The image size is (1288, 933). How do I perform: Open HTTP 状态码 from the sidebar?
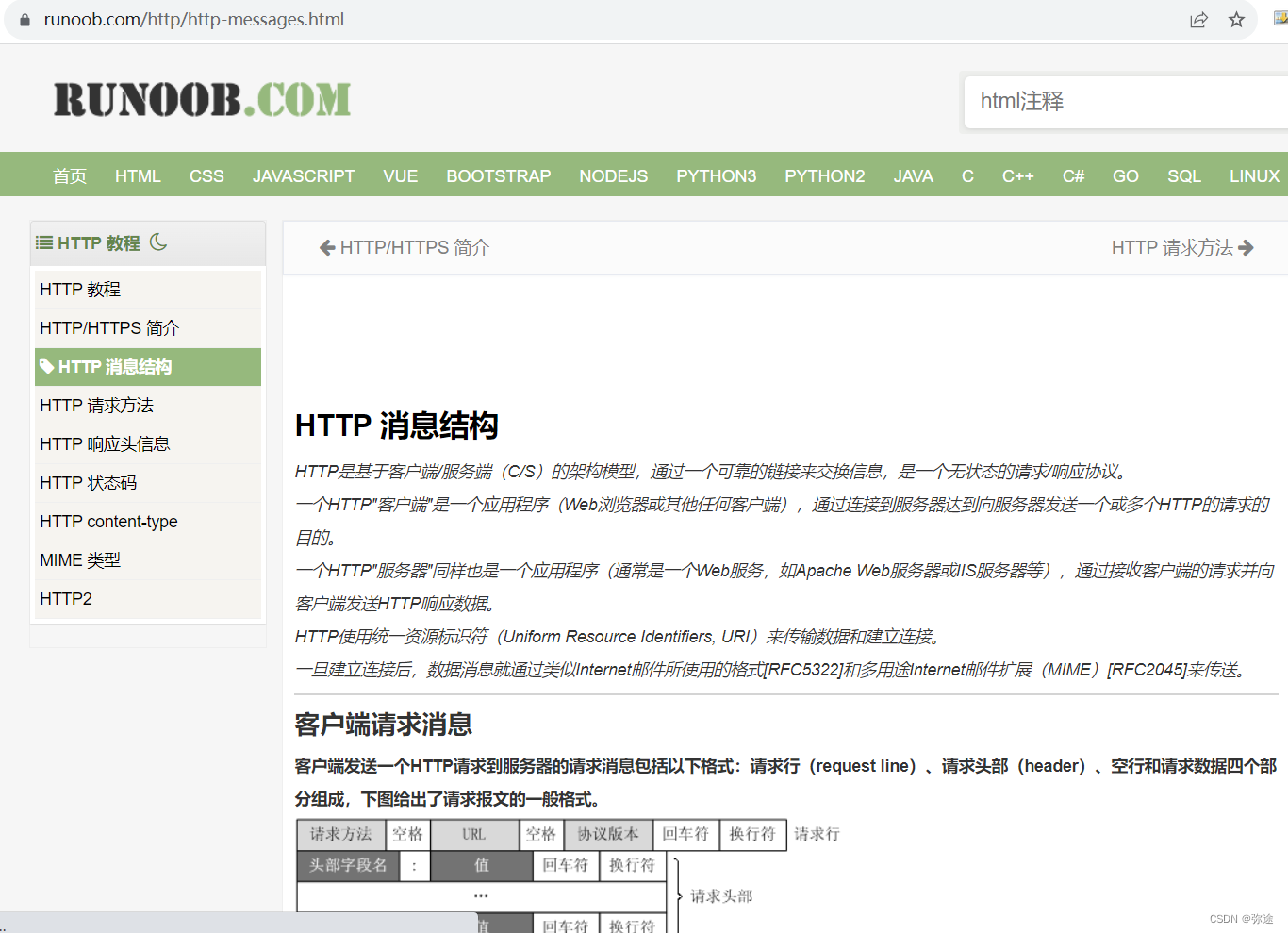(88, 482)
